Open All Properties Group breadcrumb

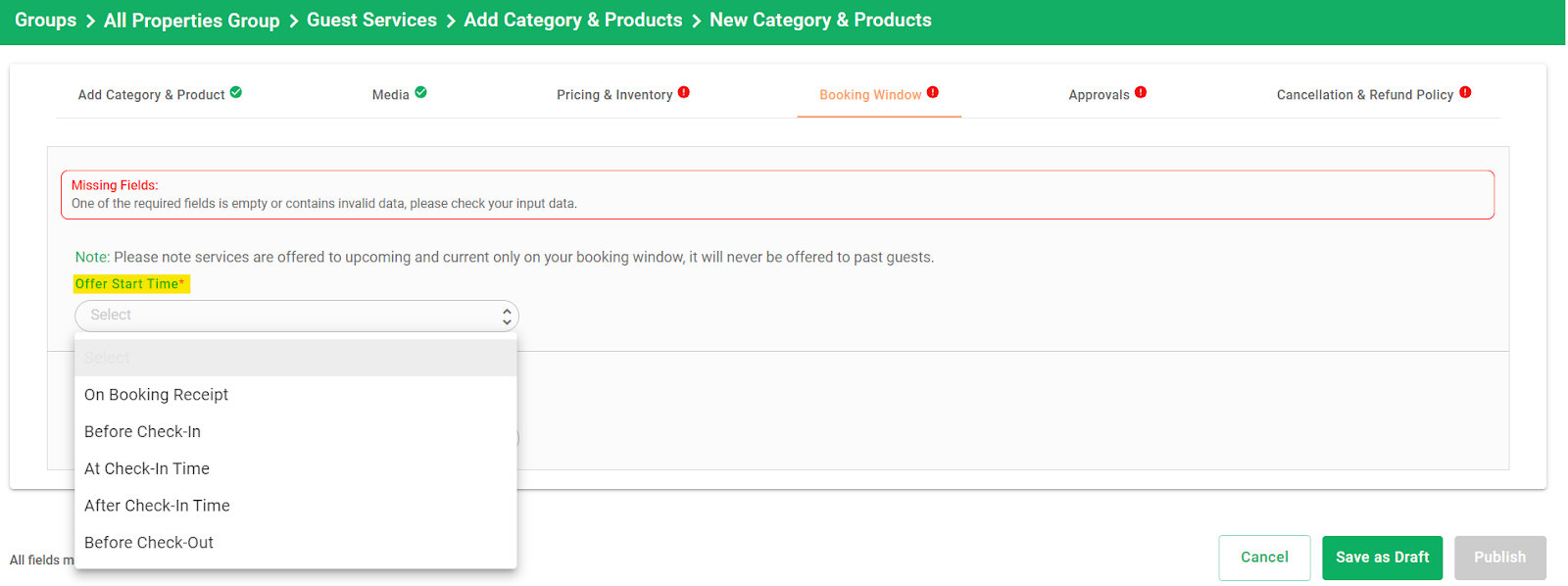coord(192,21)
